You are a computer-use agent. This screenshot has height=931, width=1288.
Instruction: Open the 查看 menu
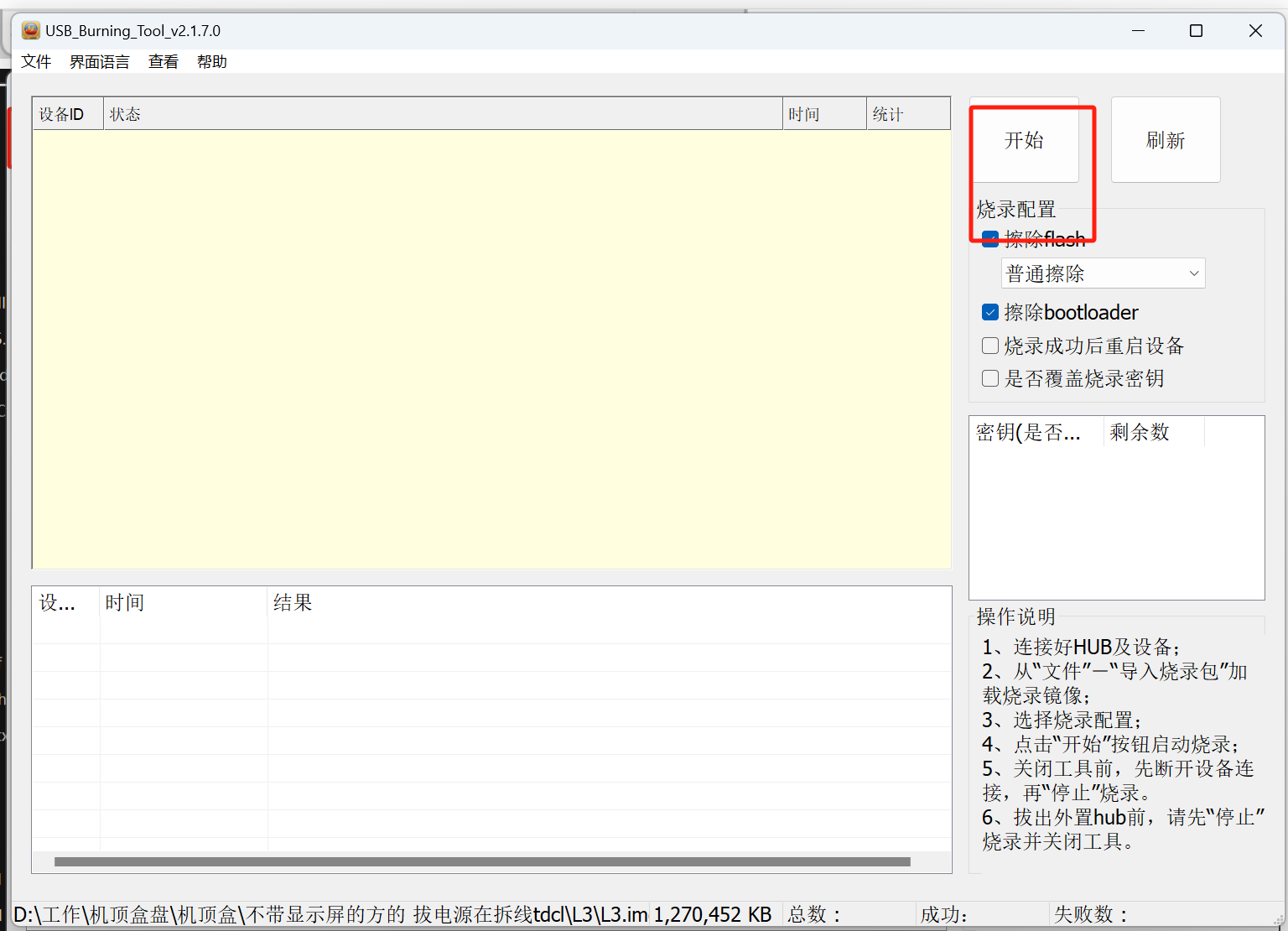pos(163,62)
